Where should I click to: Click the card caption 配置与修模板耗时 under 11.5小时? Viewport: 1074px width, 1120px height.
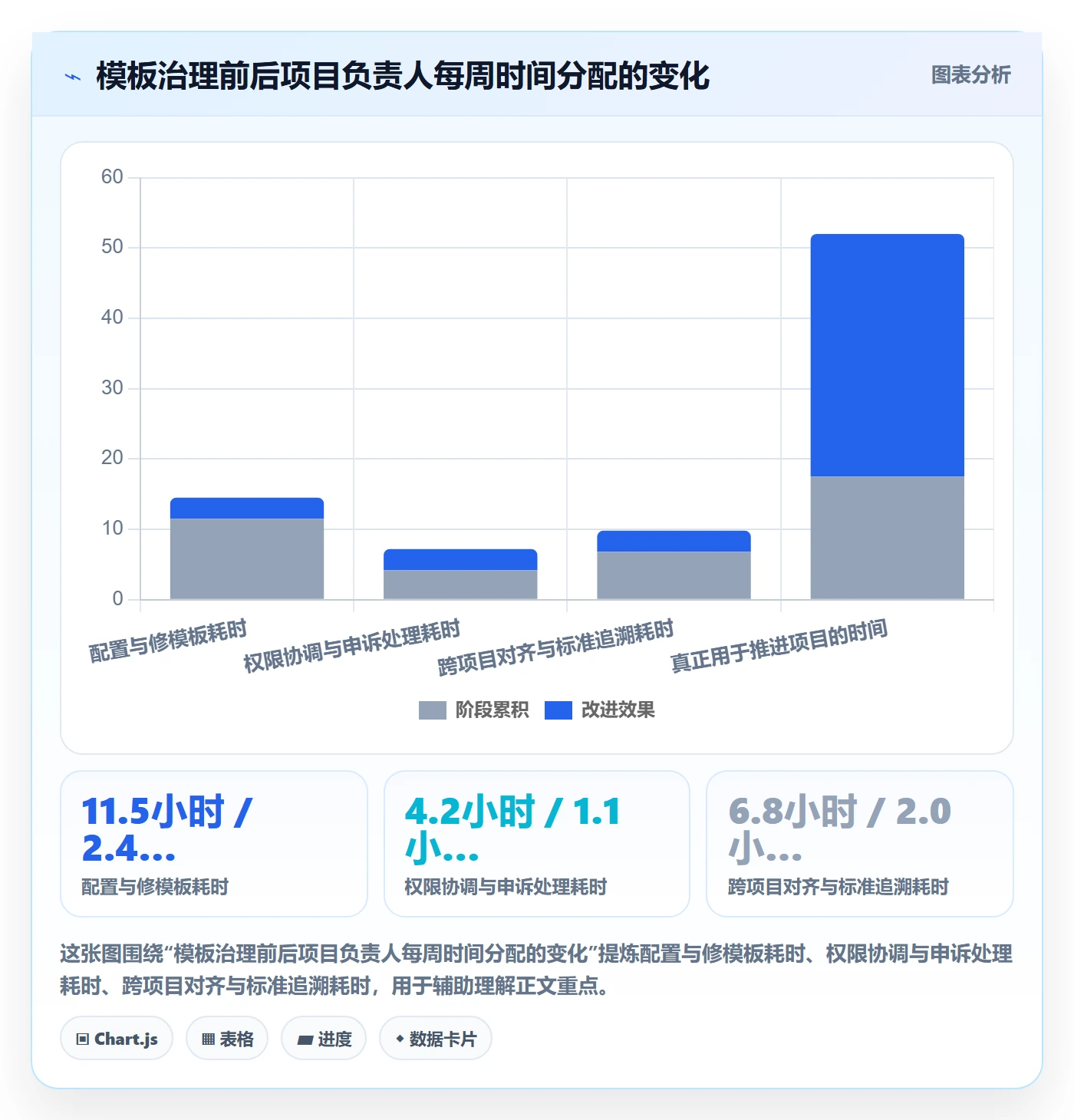(x=155, y=887)
